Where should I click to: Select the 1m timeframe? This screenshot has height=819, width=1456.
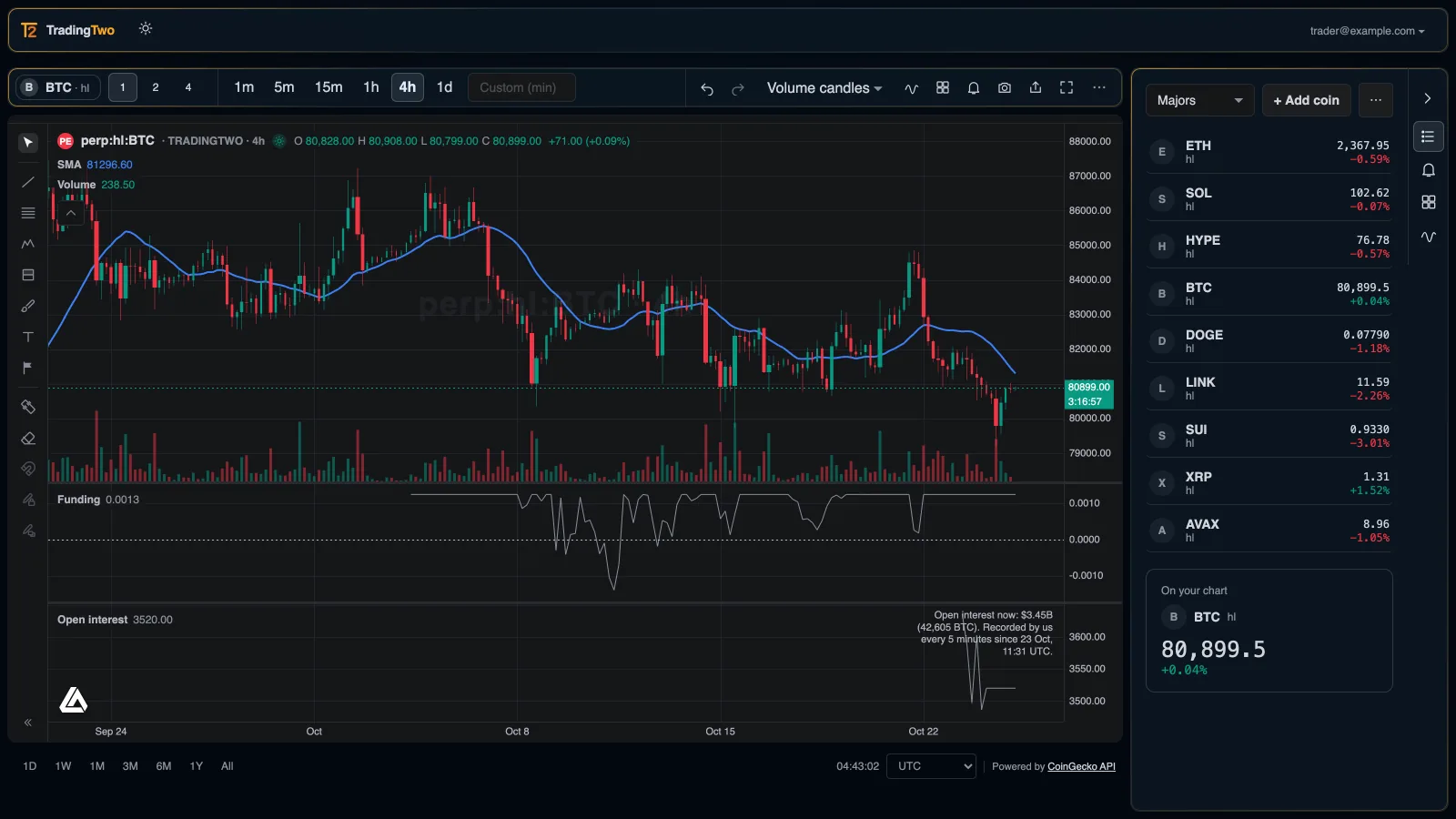point(244,87)
